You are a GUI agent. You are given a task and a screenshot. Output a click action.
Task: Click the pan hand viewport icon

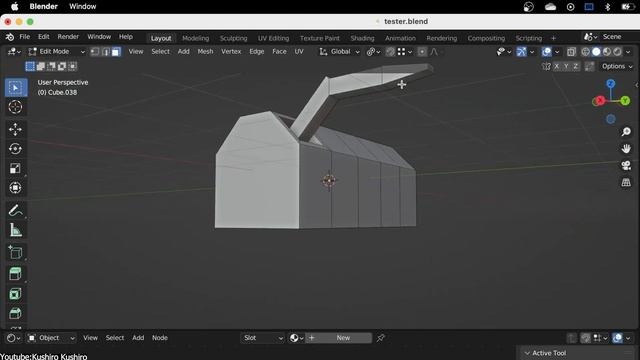click(x=626, y=149)
